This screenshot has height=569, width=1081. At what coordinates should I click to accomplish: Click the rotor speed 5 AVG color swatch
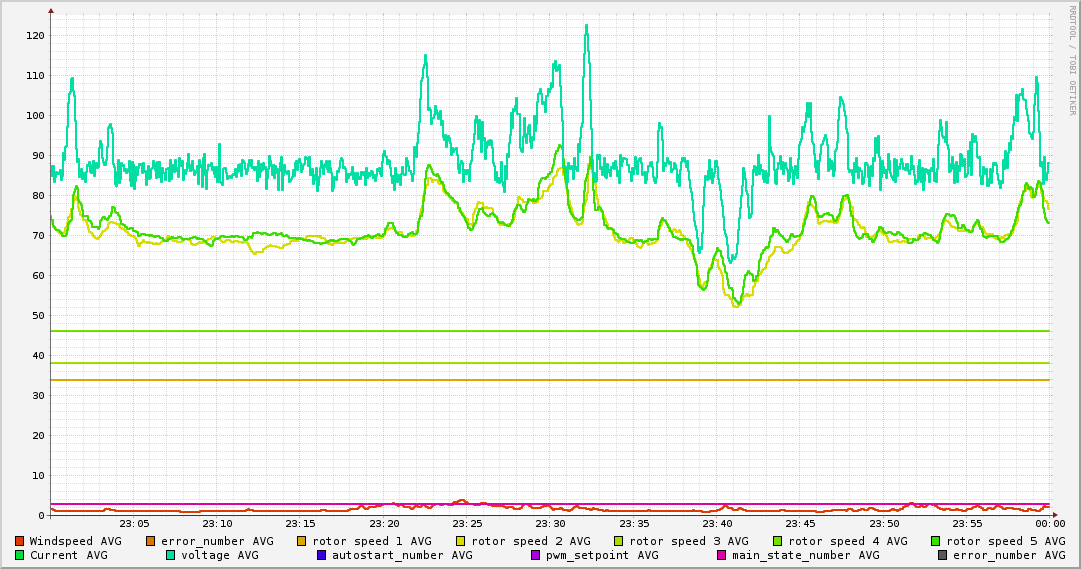936,541
